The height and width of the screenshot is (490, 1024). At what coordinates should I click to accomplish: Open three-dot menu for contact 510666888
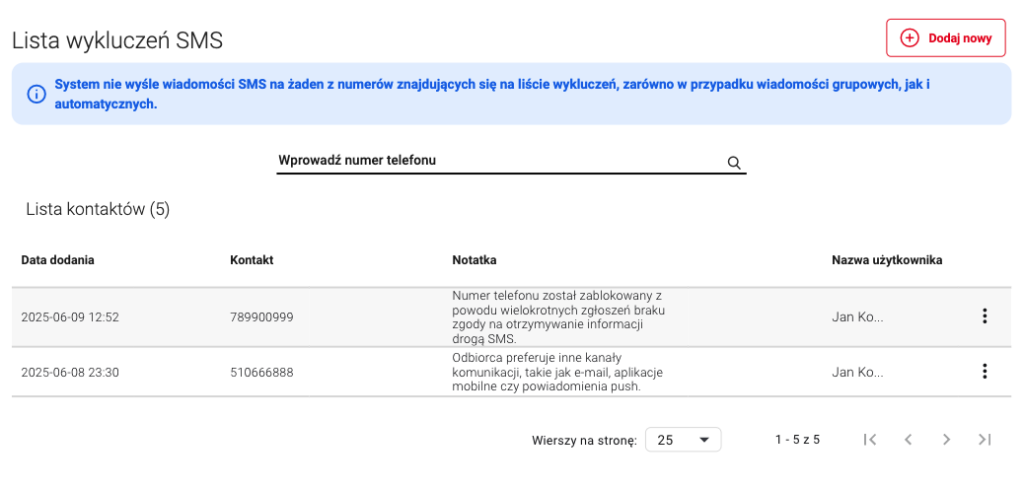(984, 372)
